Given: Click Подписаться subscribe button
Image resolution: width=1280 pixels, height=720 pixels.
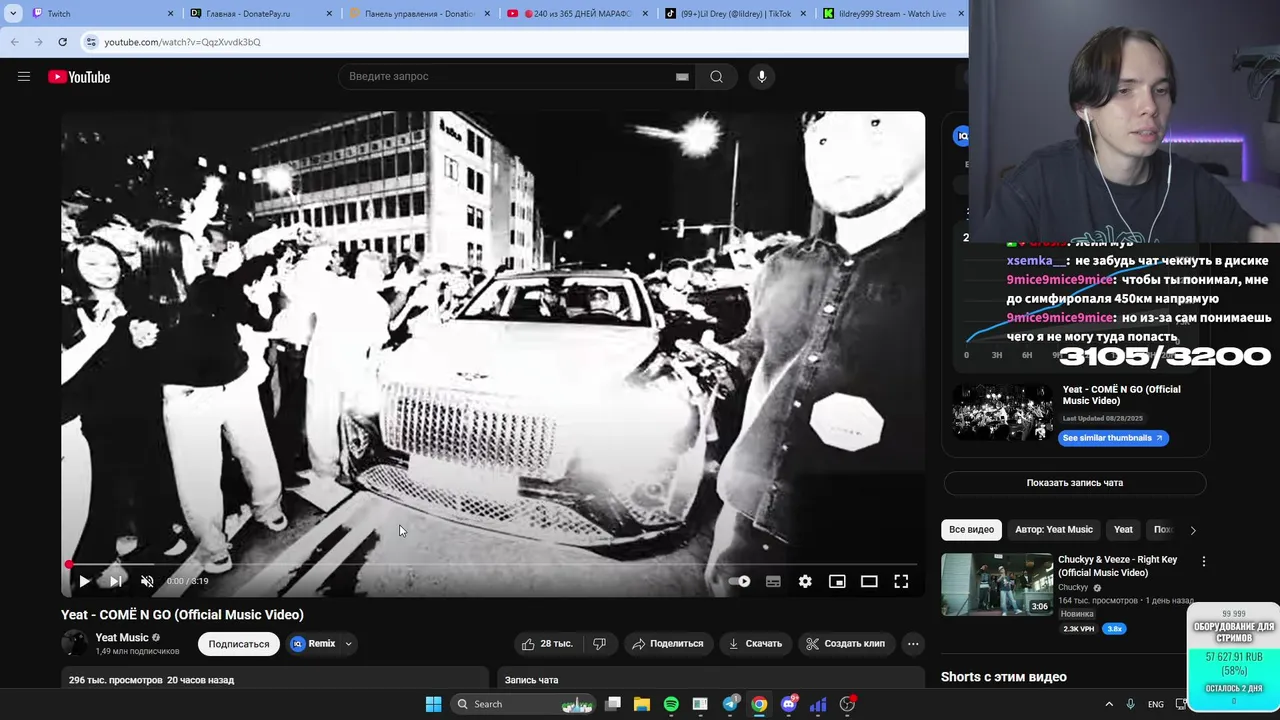Looking at the screenshot, I should 239,644.
